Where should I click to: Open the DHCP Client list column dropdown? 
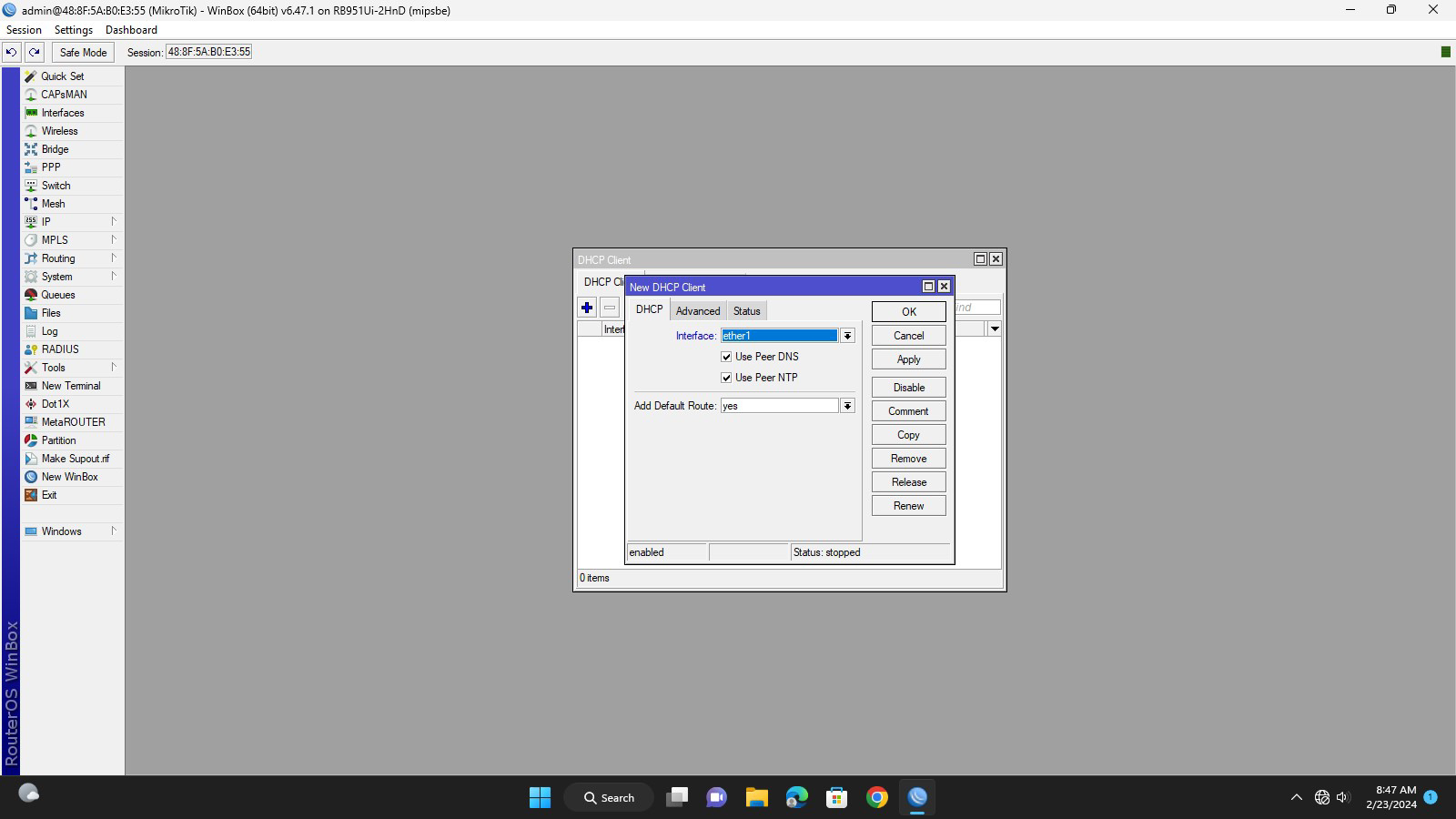(x=995, y=329)
